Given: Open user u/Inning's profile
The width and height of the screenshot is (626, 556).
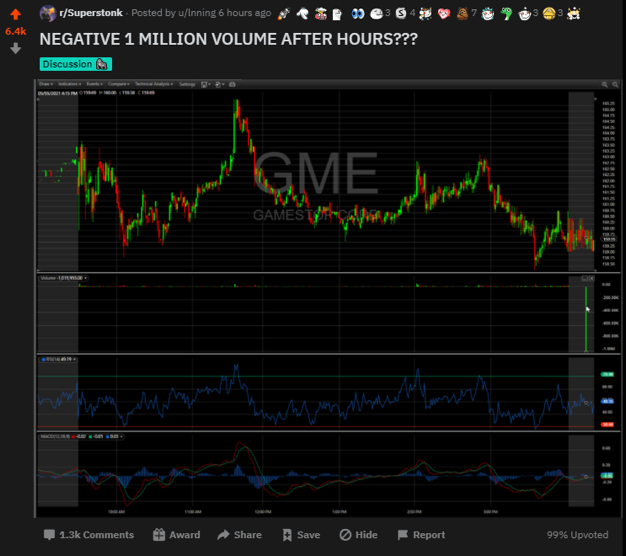Looking at the screenshot, I should pyautogui.click(x=197, y=13).
